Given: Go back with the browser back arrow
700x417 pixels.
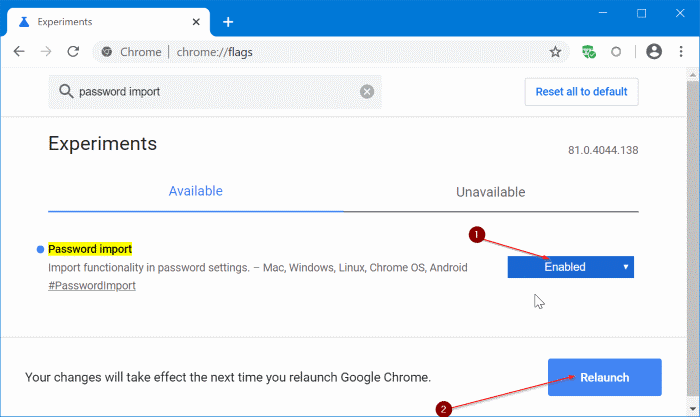Looking at the screenshot, I should [x=19, y=52].
